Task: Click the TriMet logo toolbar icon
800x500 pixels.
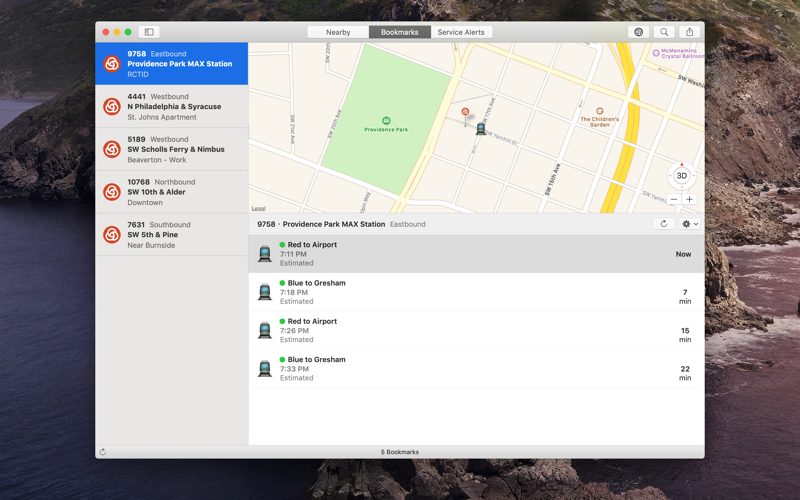Action: 638,32
